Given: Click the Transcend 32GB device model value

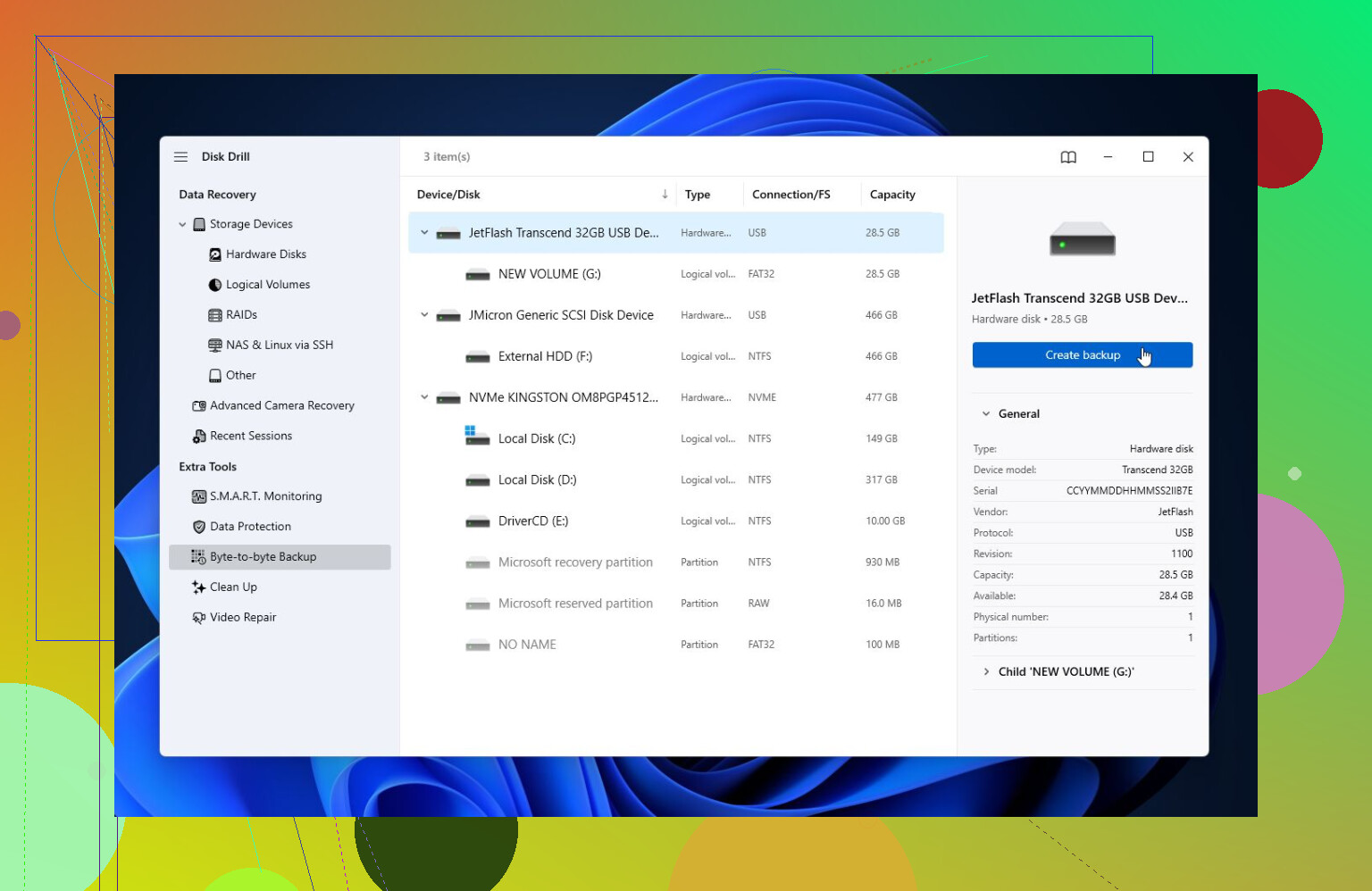Looking at the screenshot, I should (x=1158, y=470).
